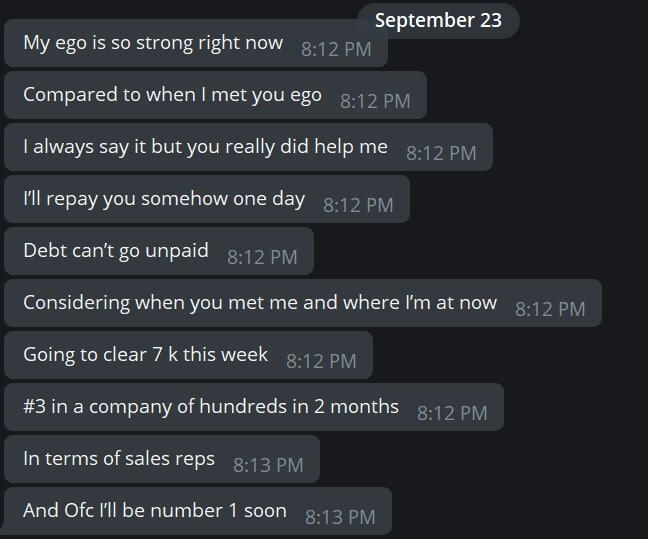Click the timestamp beside "I'll repay you somehow"
The height and width of the screenshot is (539, 648).
point(358,205)
